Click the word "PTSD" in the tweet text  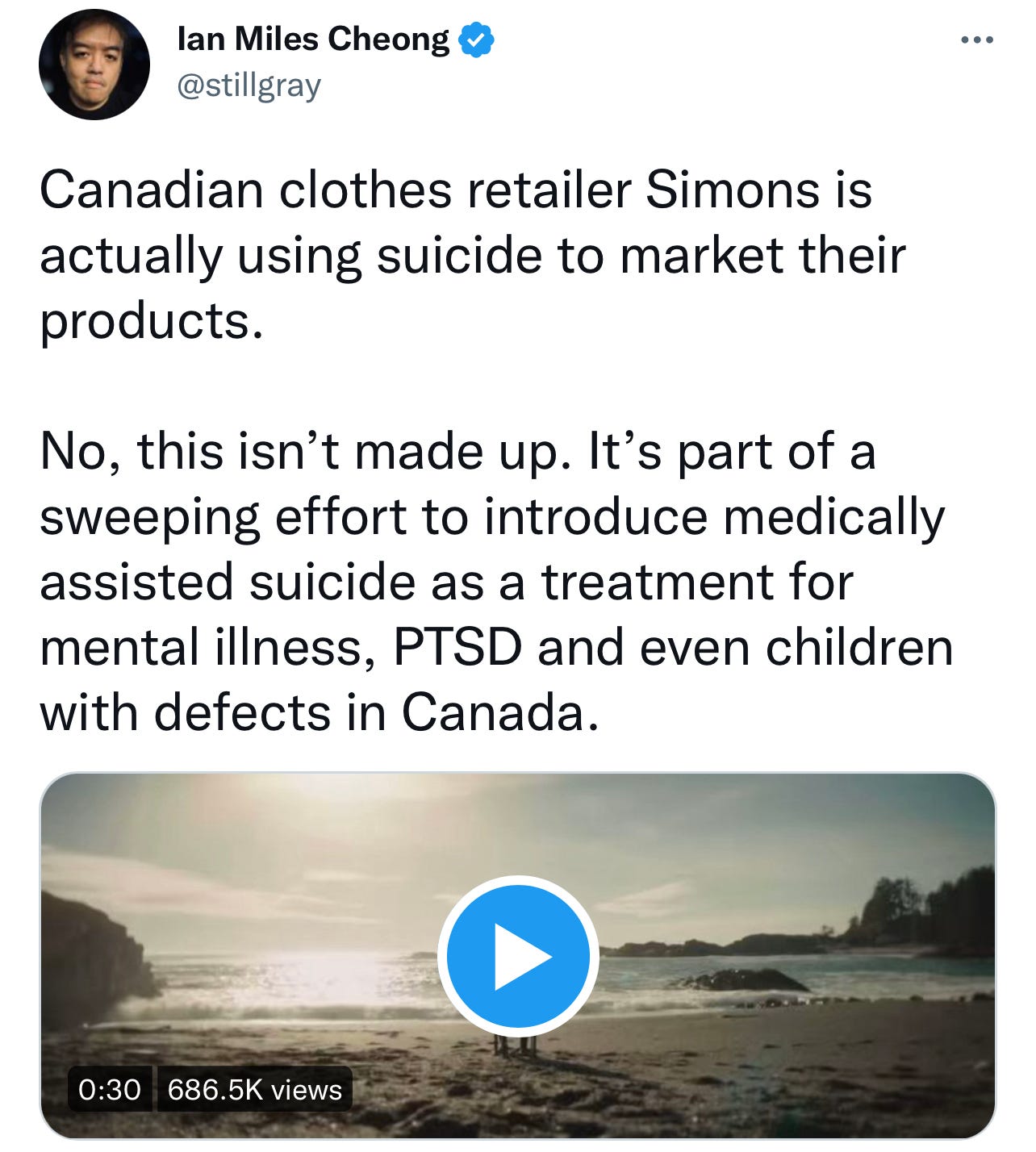457,647
